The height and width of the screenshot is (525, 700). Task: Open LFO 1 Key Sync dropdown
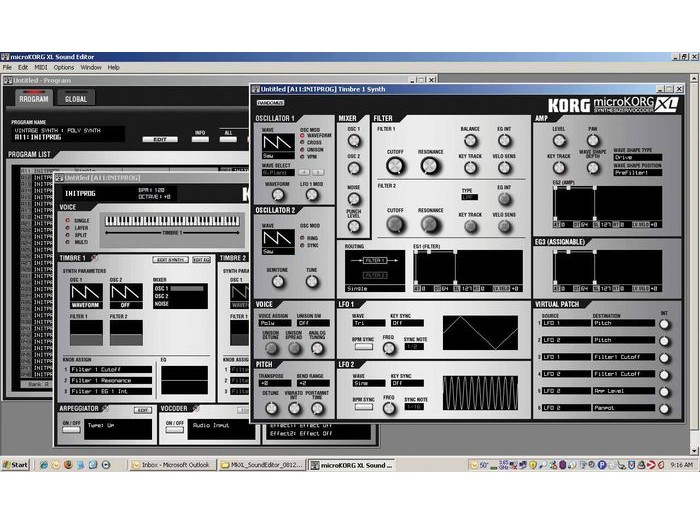pyautogui.click(x=407, y=323)
